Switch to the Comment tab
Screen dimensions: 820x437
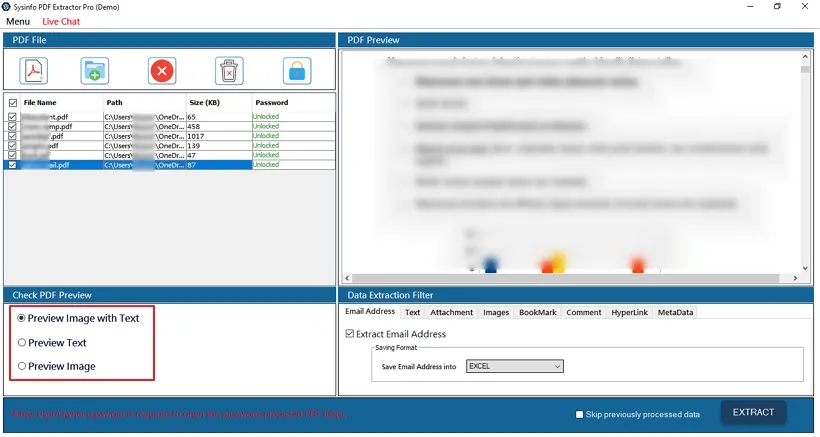pyautogui.click(x=584, y=313)
